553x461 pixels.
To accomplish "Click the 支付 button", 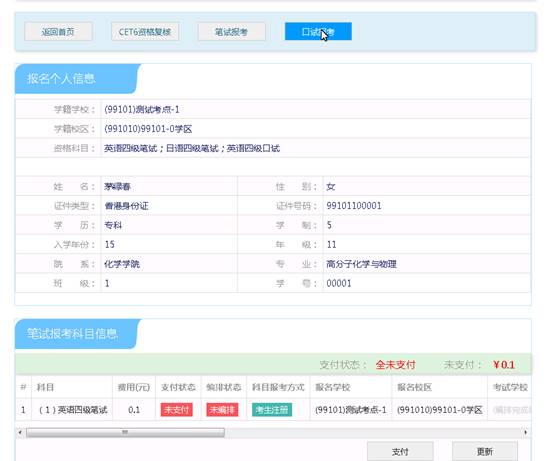I will (400, 451).
